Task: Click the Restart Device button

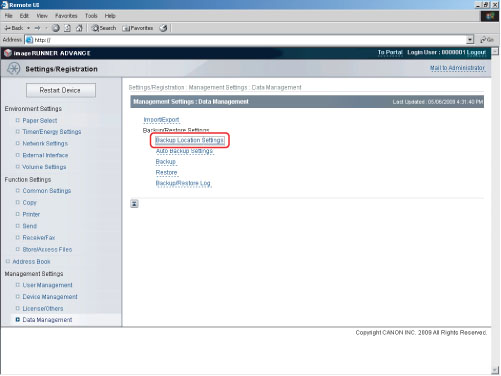Action: (x=61, y=90)
